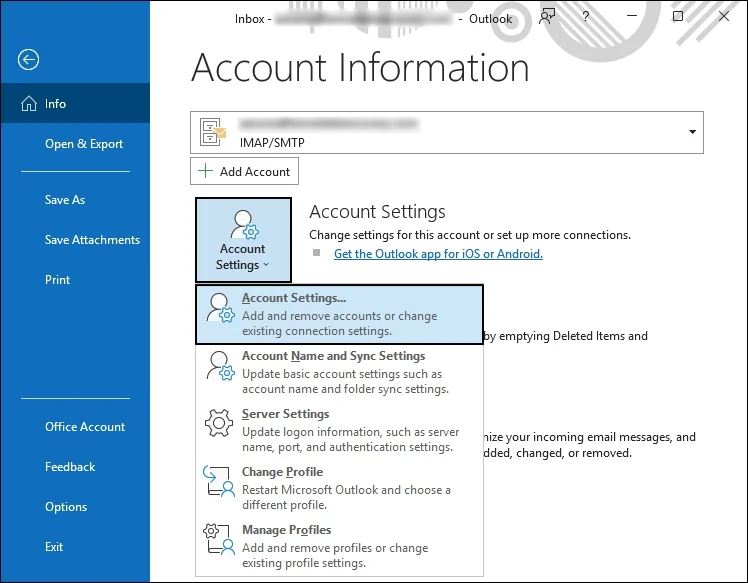The height and width of the screenshot is (583, 748).
Task: Click the Info home icon
Action: pos(29,104)
